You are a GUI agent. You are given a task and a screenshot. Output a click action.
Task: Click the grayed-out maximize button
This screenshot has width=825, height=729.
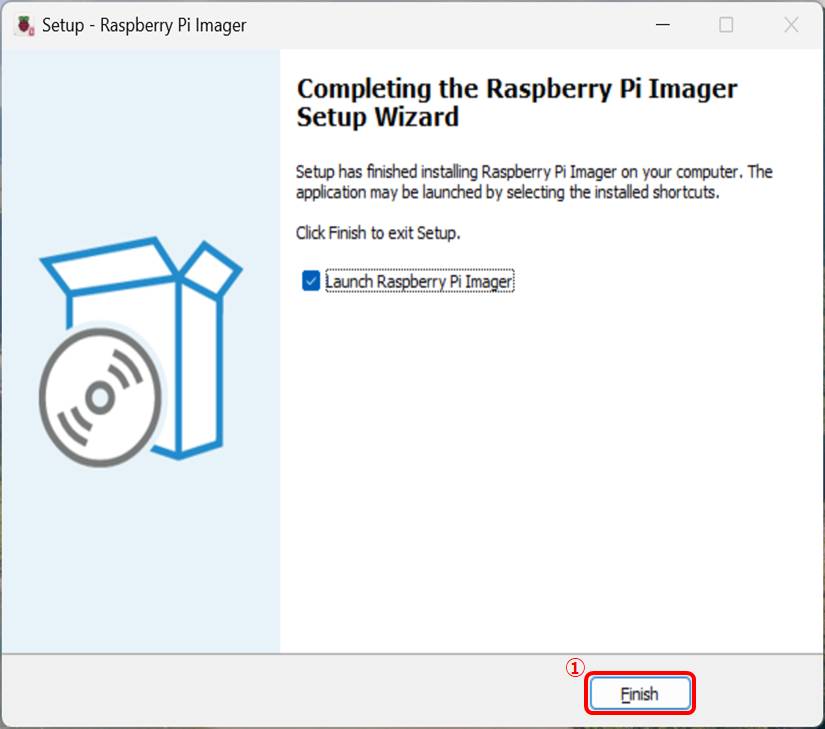tap(727, 25)
